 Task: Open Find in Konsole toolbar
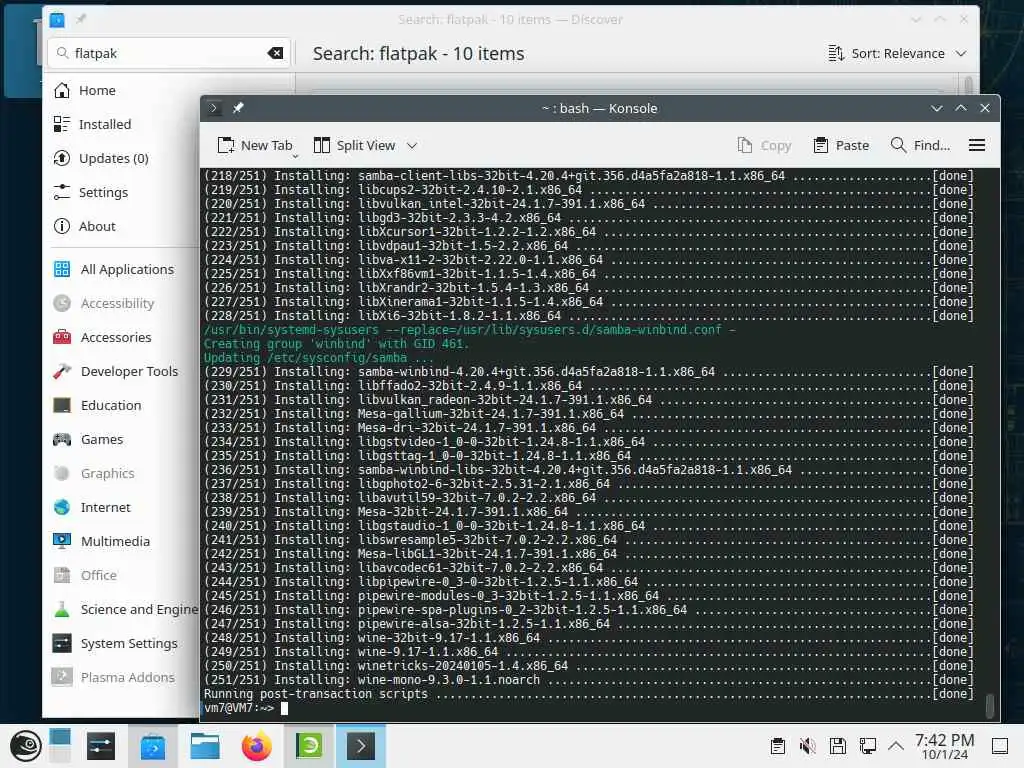(920, 145)
